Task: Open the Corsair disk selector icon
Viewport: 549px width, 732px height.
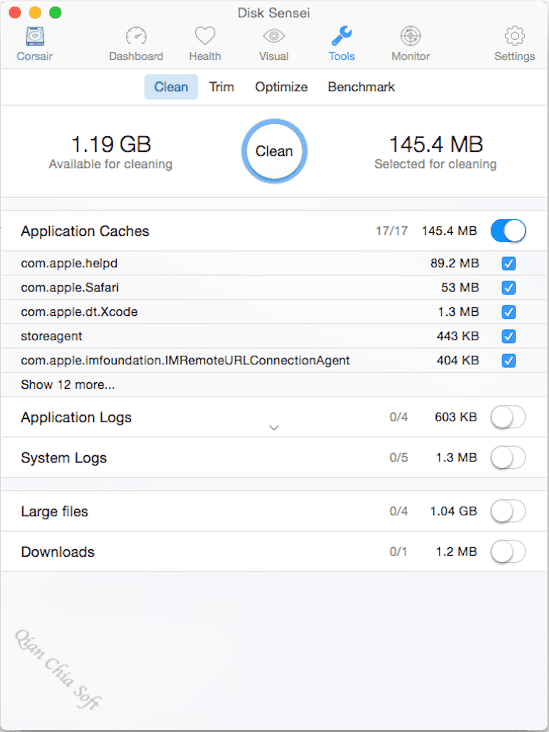Action: 35,36
